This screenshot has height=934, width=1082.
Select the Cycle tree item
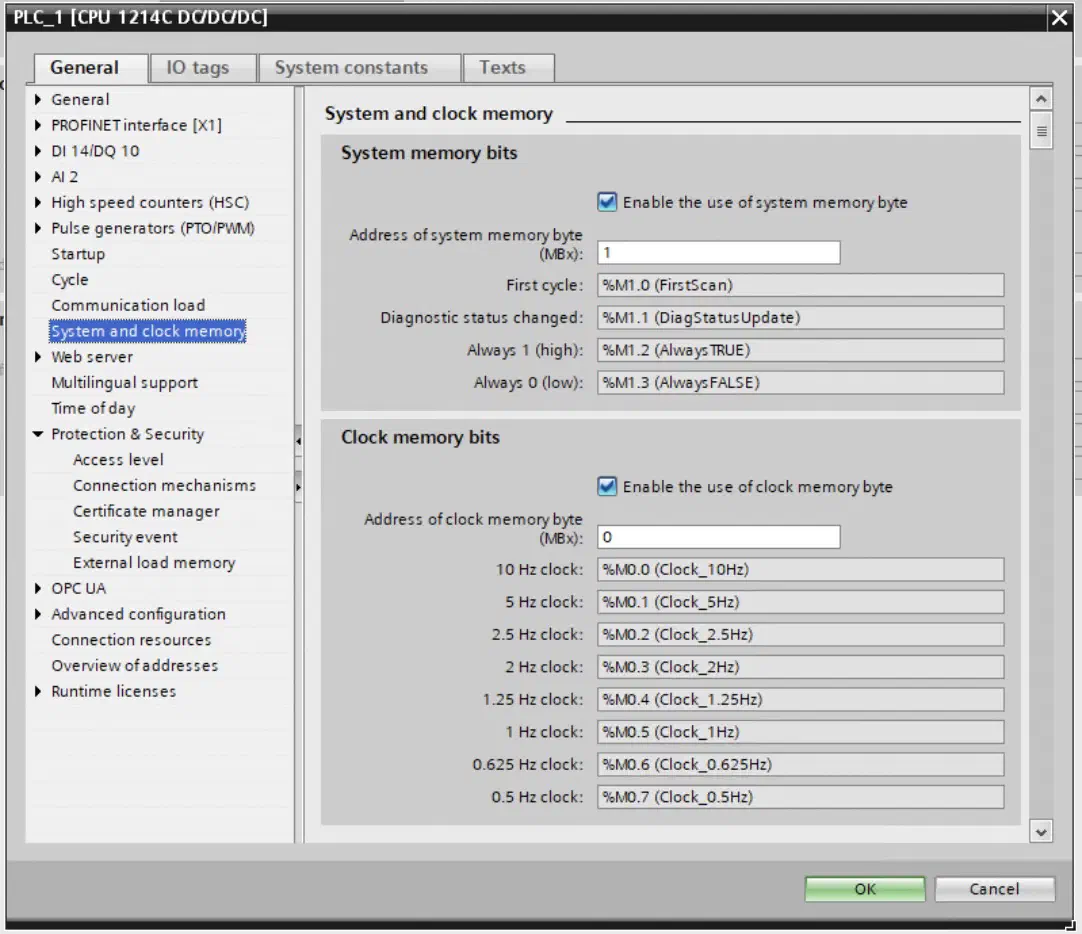(x=70, y=279)
